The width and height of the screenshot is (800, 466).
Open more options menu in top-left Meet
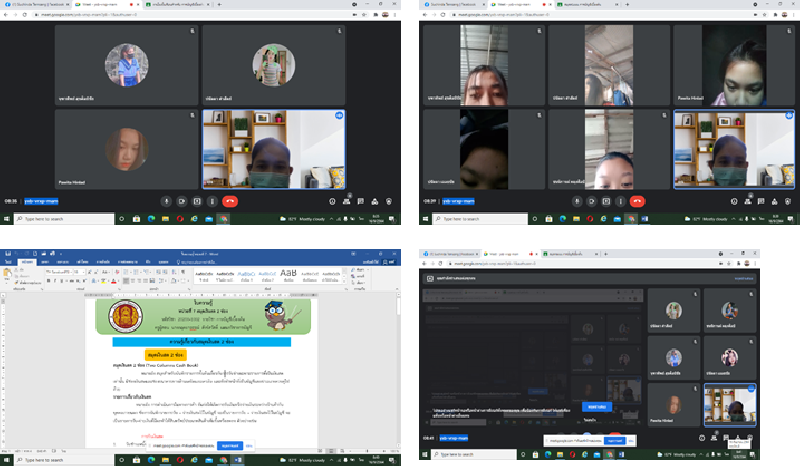pyautogui.click(x=212, y=200)
